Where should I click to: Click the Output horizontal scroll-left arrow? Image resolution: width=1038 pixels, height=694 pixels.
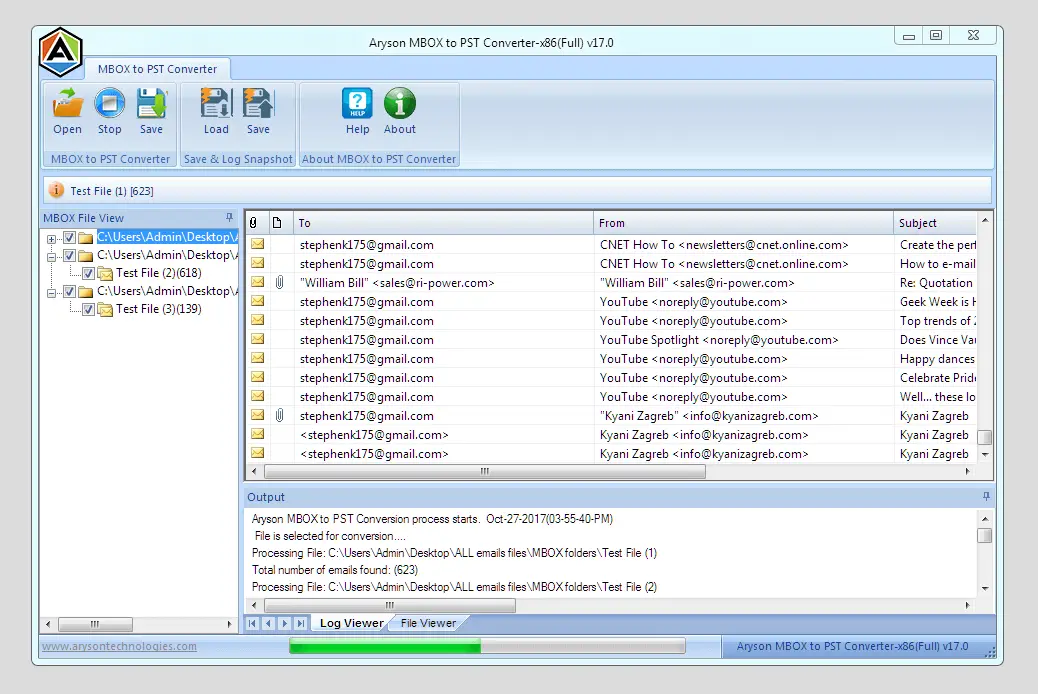point(254,605)
